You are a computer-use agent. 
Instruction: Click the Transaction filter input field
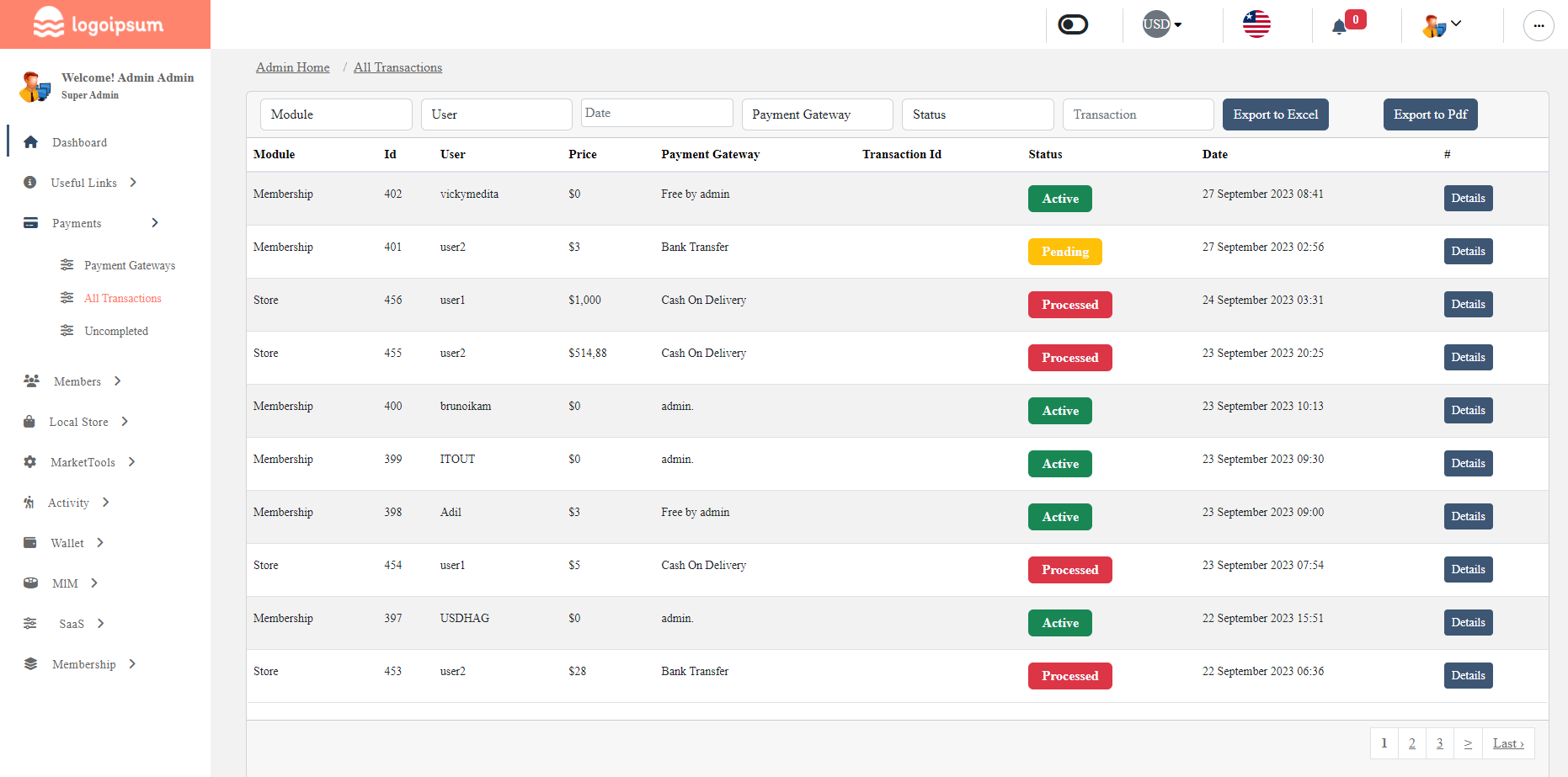click(1138, 114)
